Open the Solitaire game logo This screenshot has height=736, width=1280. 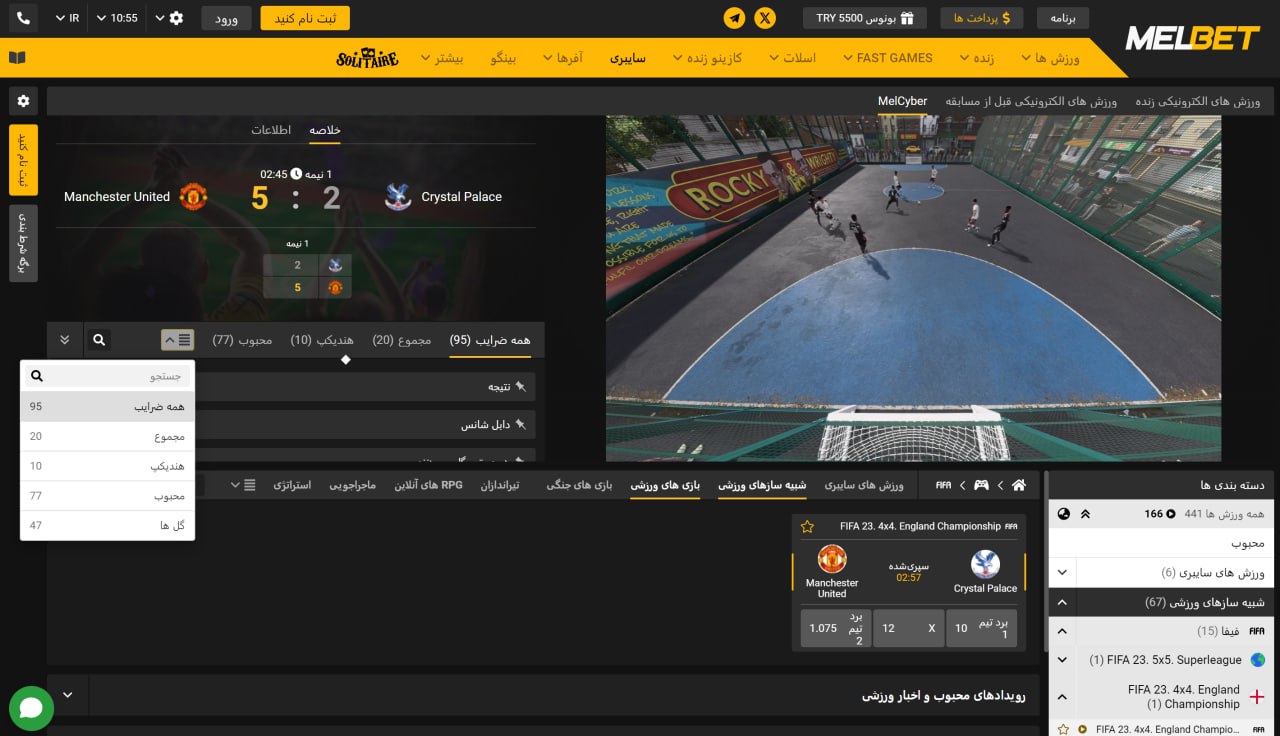pos(367,58)
